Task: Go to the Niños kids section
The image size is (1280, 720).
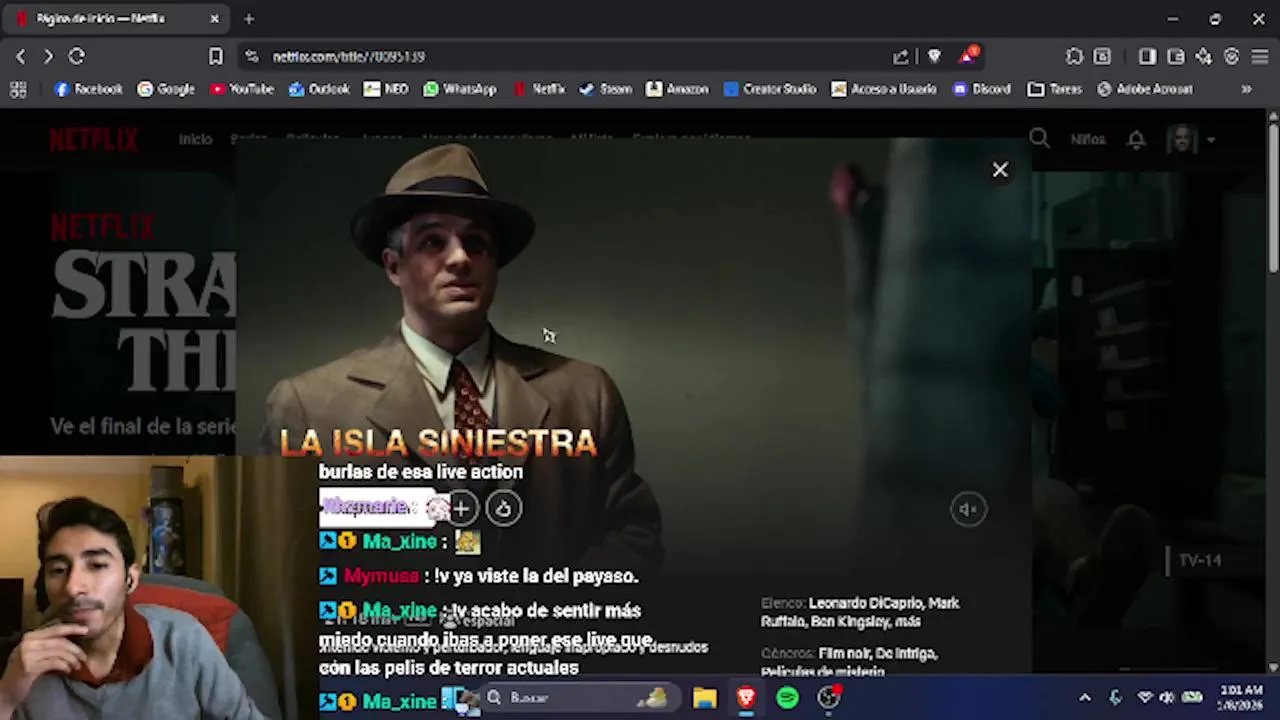Action: pyautogui.click(x=1088, y=140)
